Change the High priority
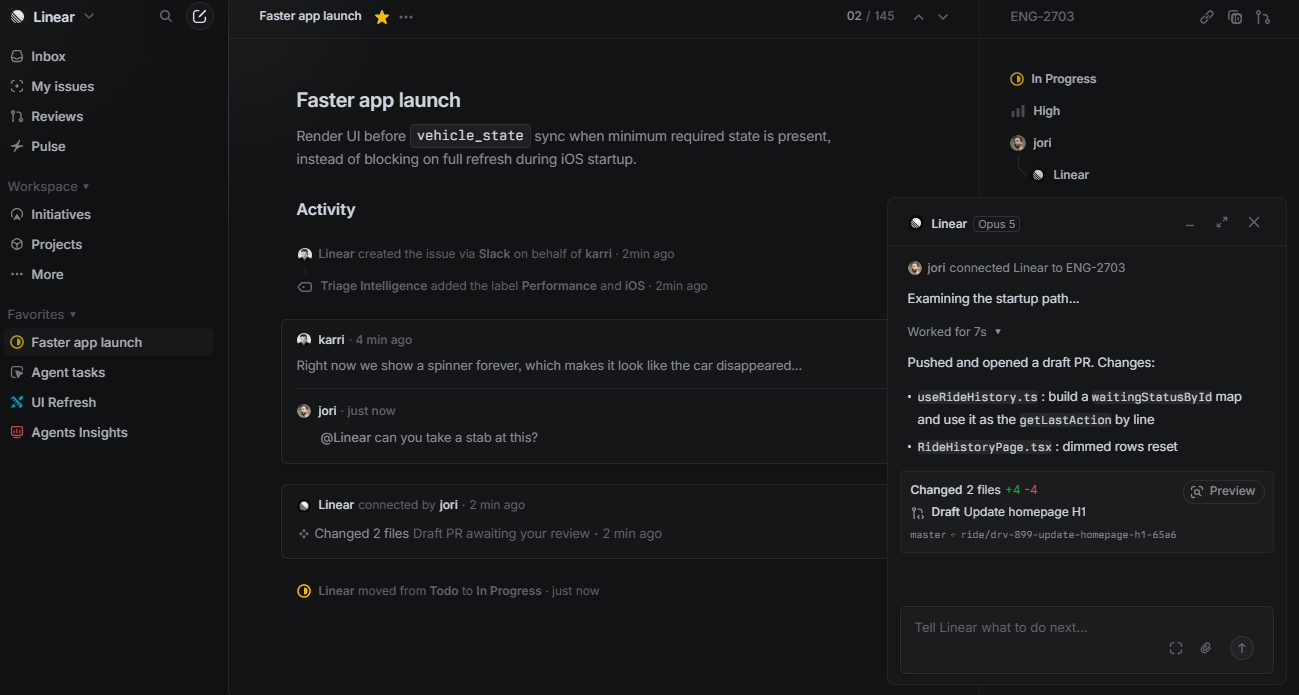Viewport: 1299px width, 695px height. pyautogui.click(x=1036, y=111)
